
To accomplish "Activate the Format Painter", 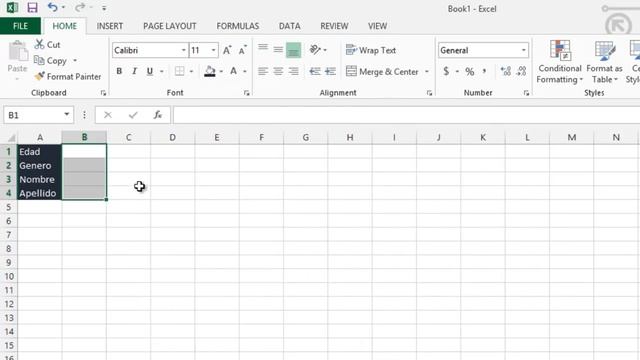I will point(68,76).
